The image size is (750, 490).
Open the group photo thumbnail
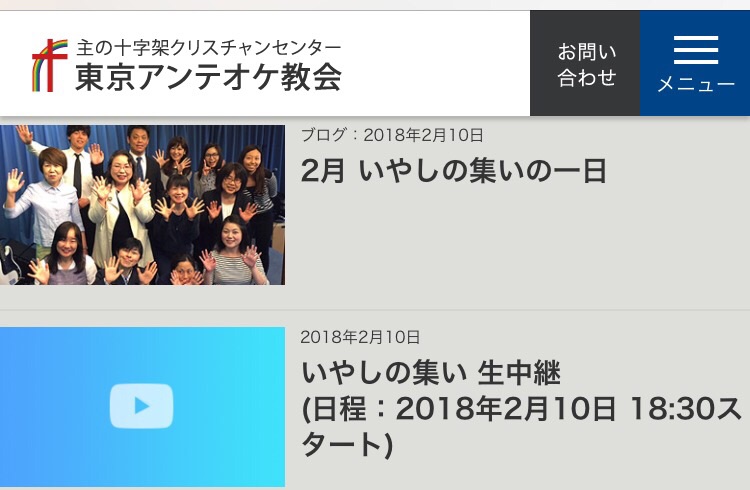tap(143, 205)
